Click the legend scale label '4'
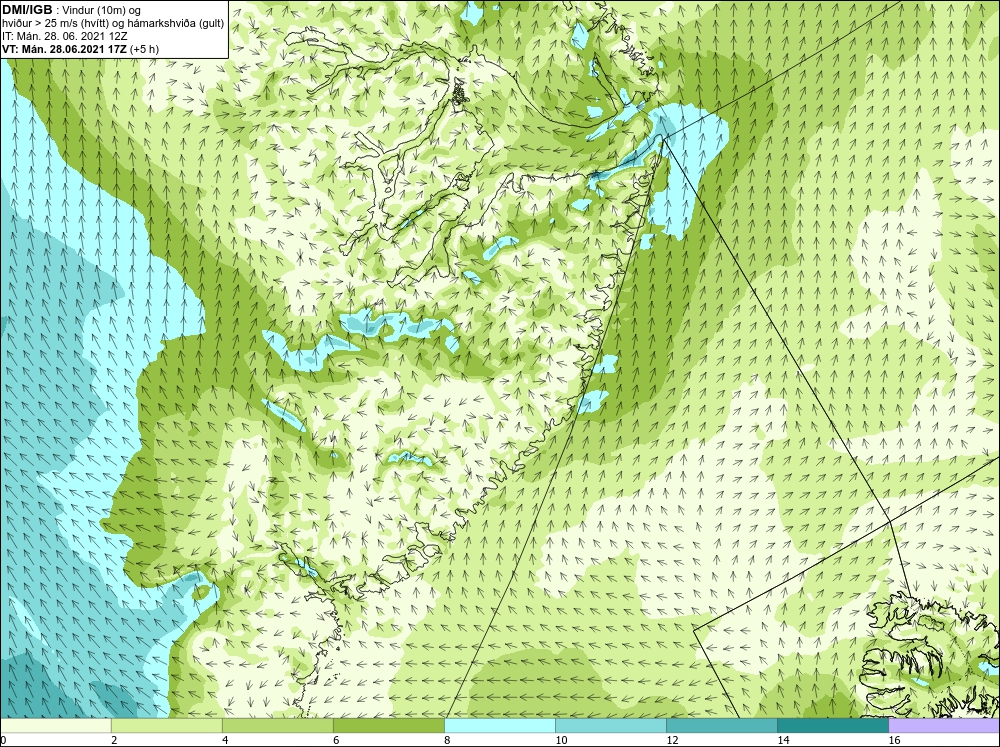1000x747 pixels. click(225, 740)
